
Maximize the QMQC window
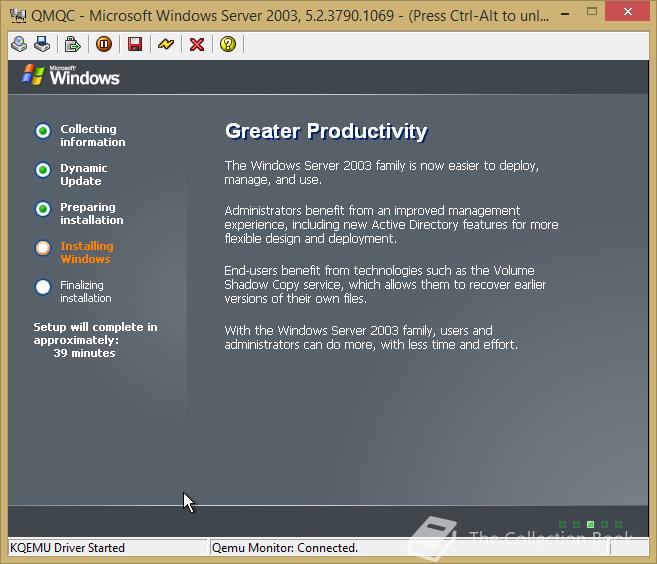[x=592, y=12]
